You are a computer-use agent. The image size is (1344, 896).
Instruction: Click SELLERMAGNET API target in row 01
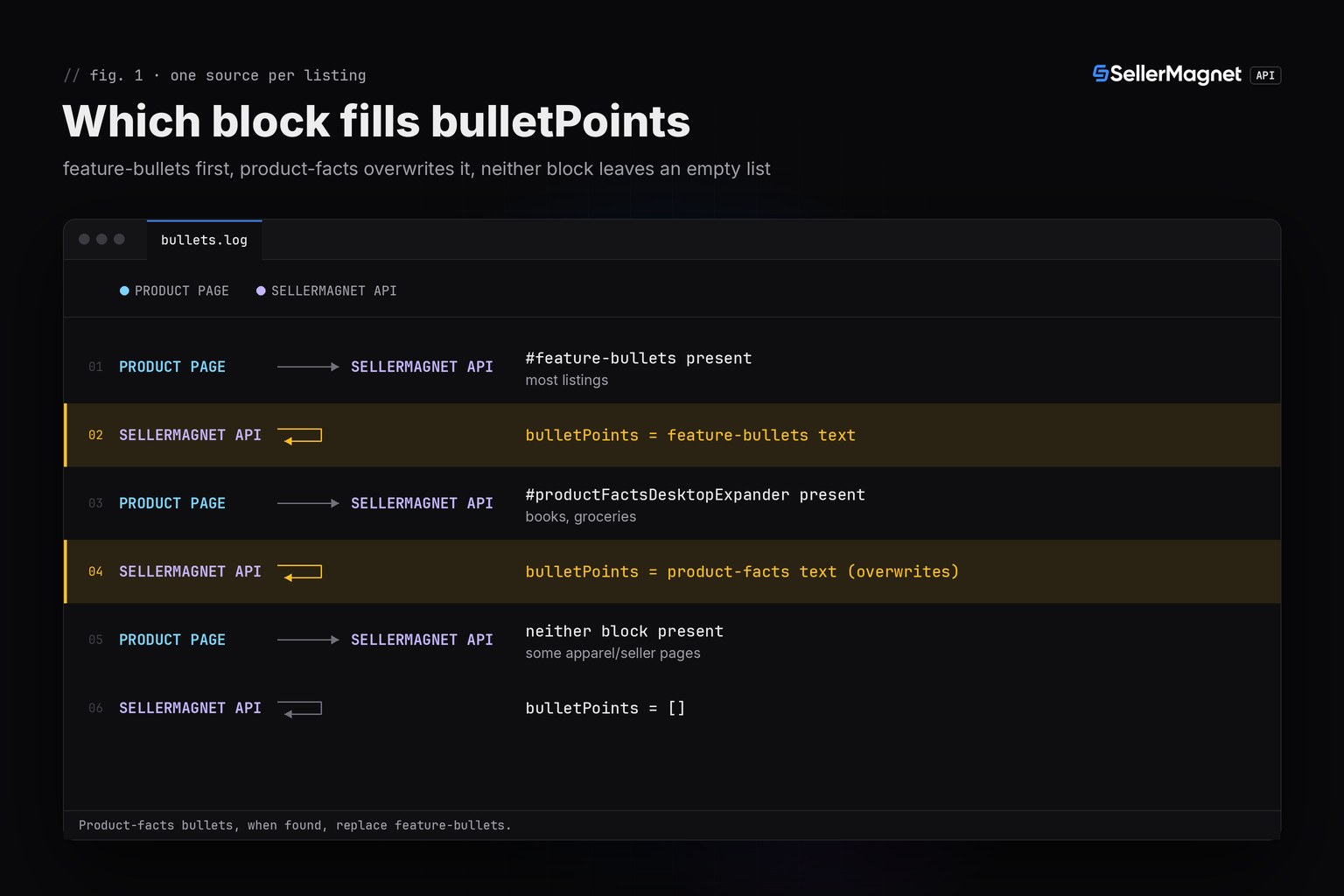tap(422, 367)
